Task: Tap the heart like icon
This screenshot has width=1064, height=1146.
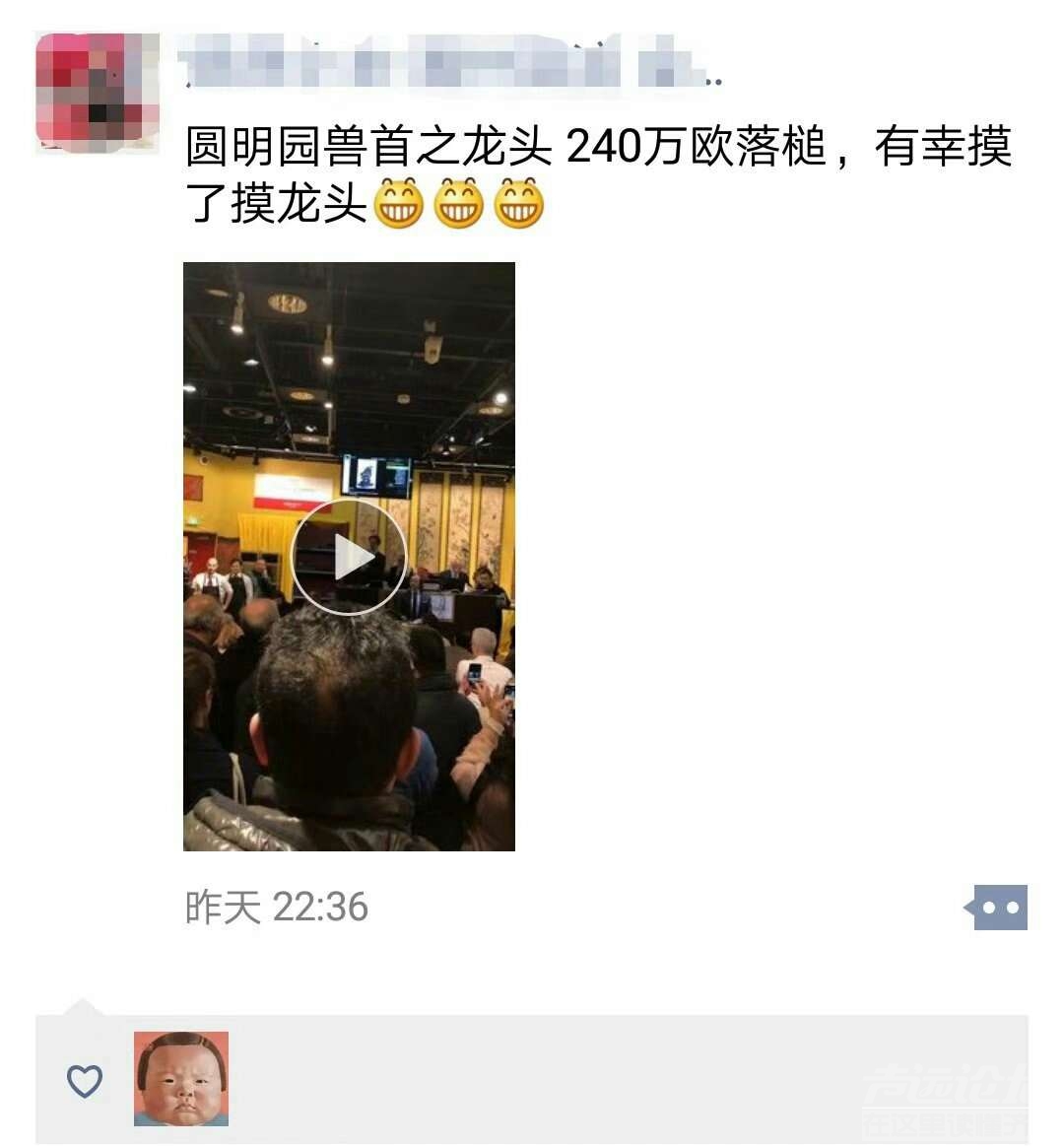Action: 85,1080
